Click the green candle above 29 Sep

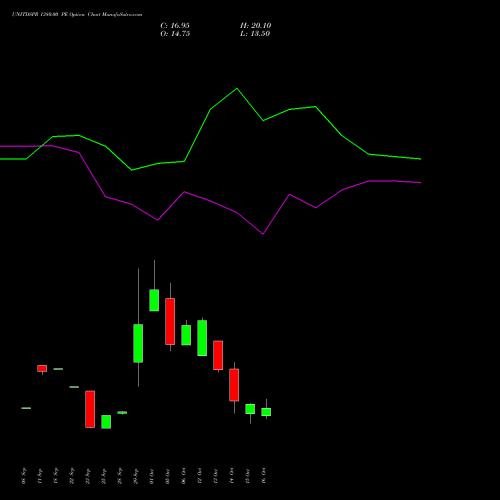click(x=138, y=343)
